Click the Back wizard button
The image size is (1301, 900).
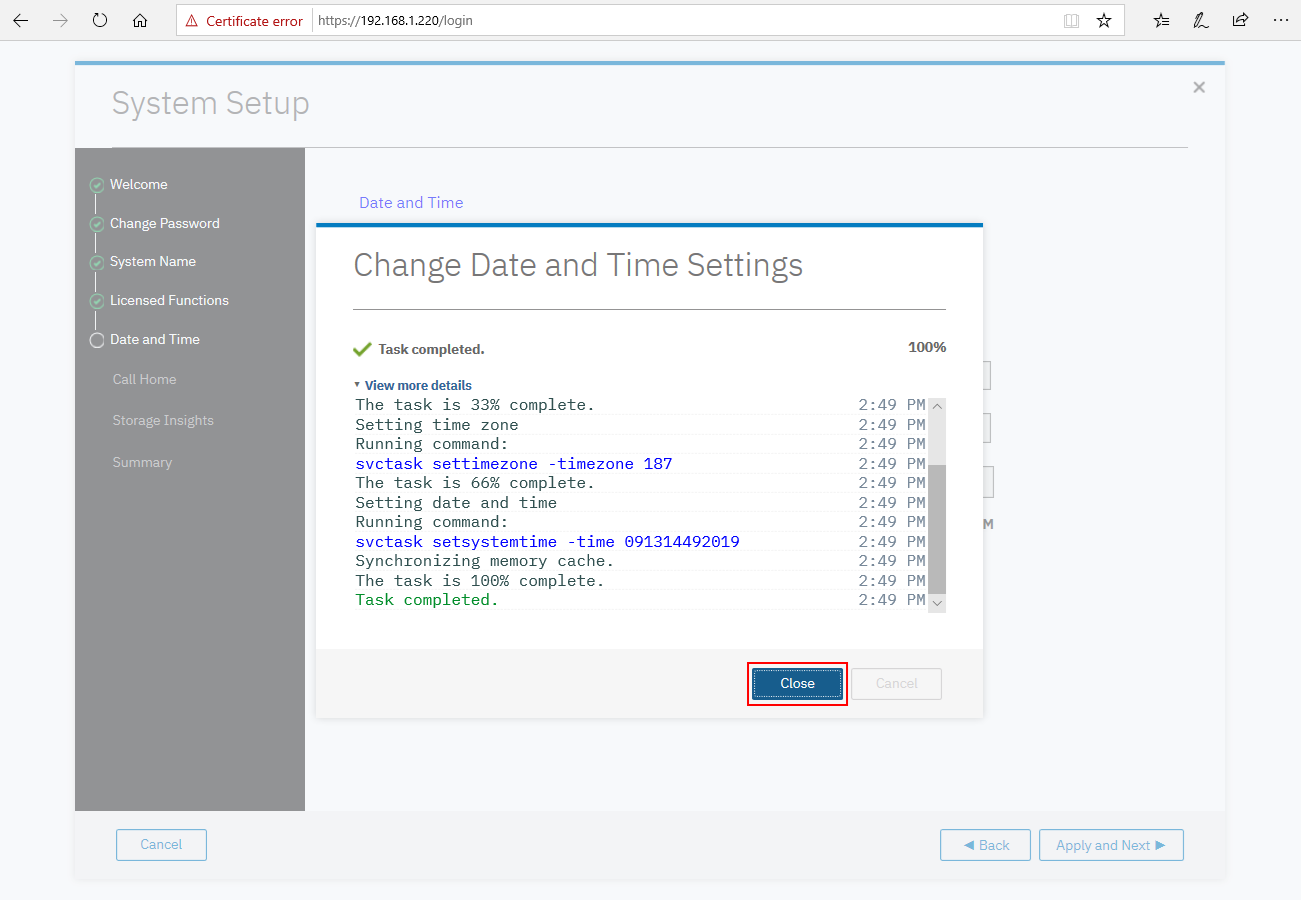(x=986, y=845)
